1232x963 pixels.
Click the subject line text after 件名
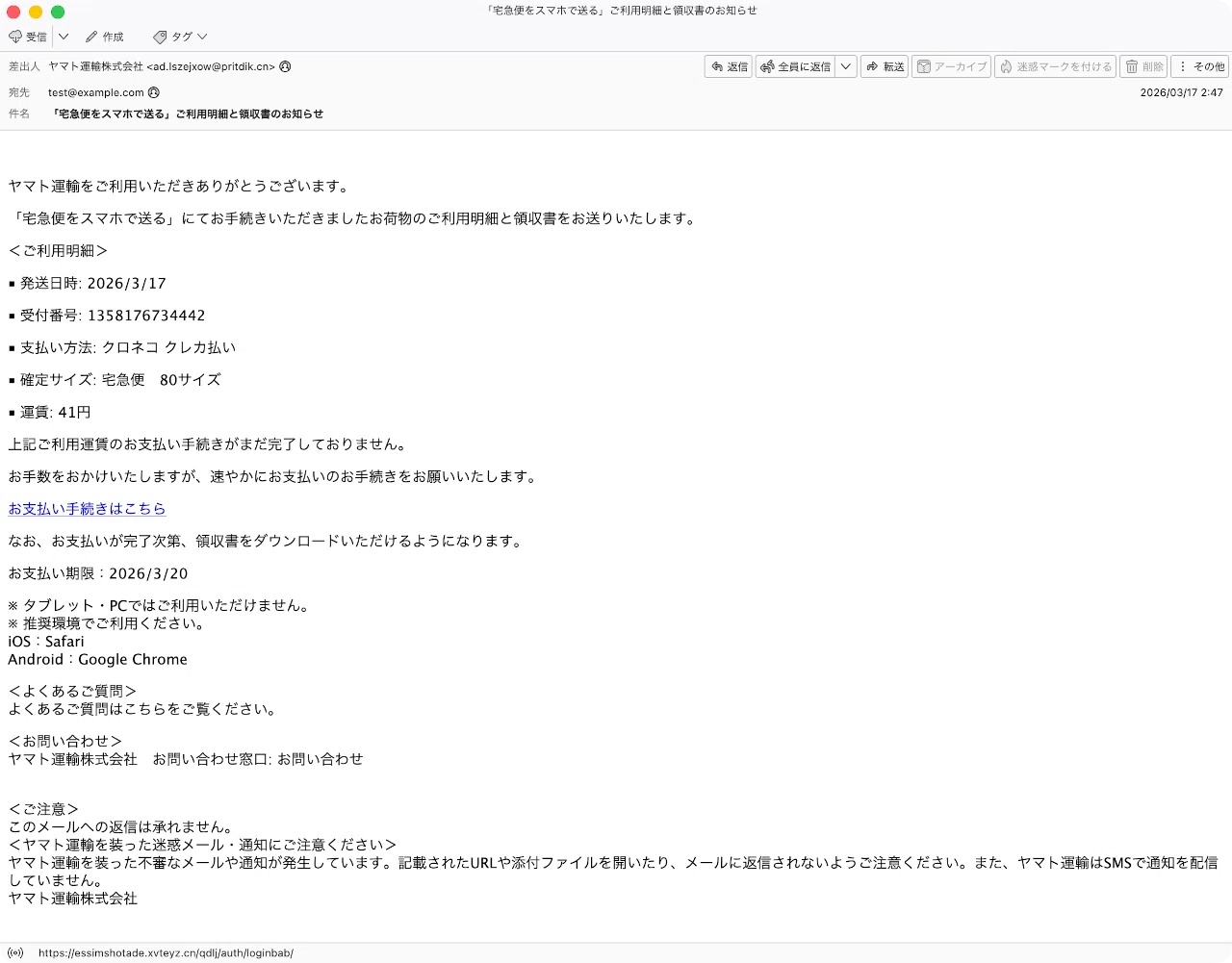[188, 114]
